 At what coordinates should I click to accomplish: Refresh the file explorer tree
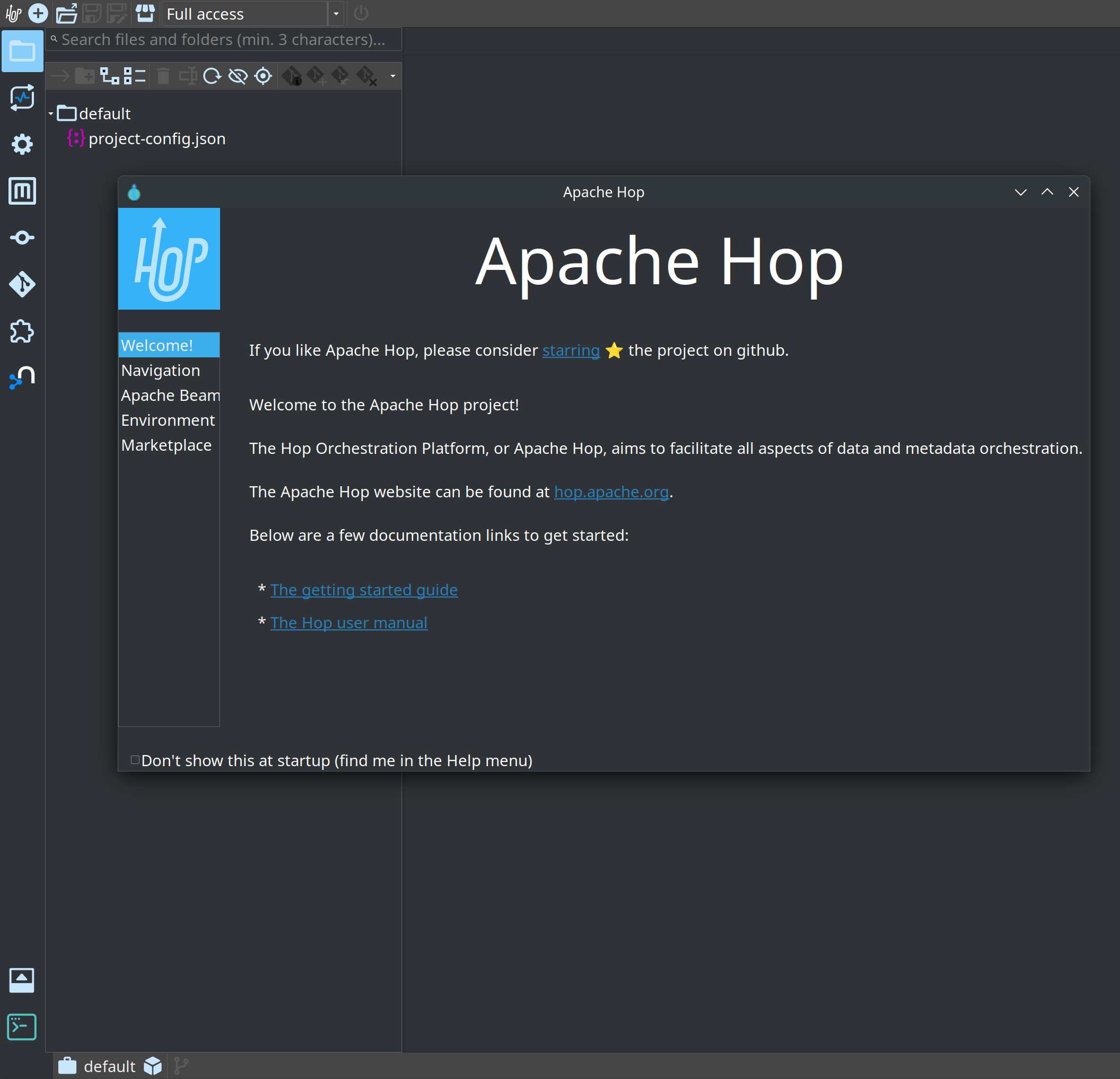(x=212, y=76)
